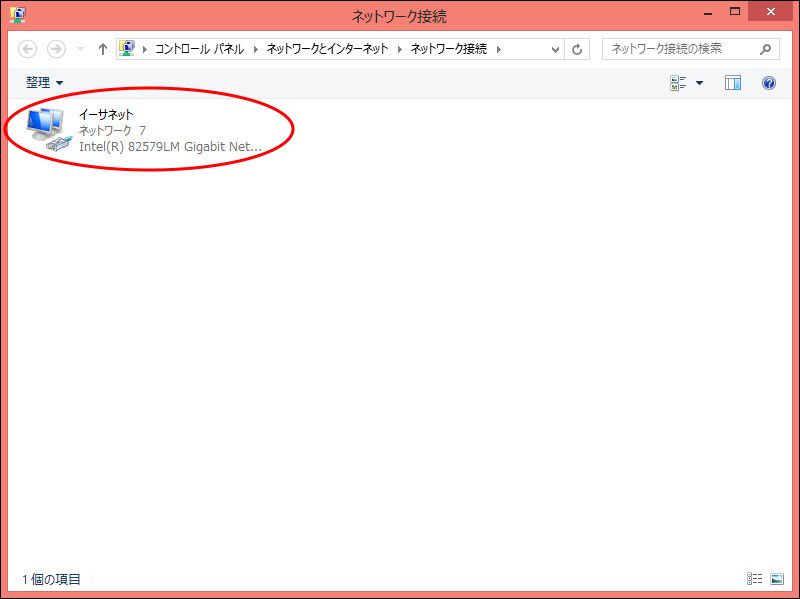Show the preview pane
Image resolution: width=800 pixels, height=599 pixels.
point(733,83)
